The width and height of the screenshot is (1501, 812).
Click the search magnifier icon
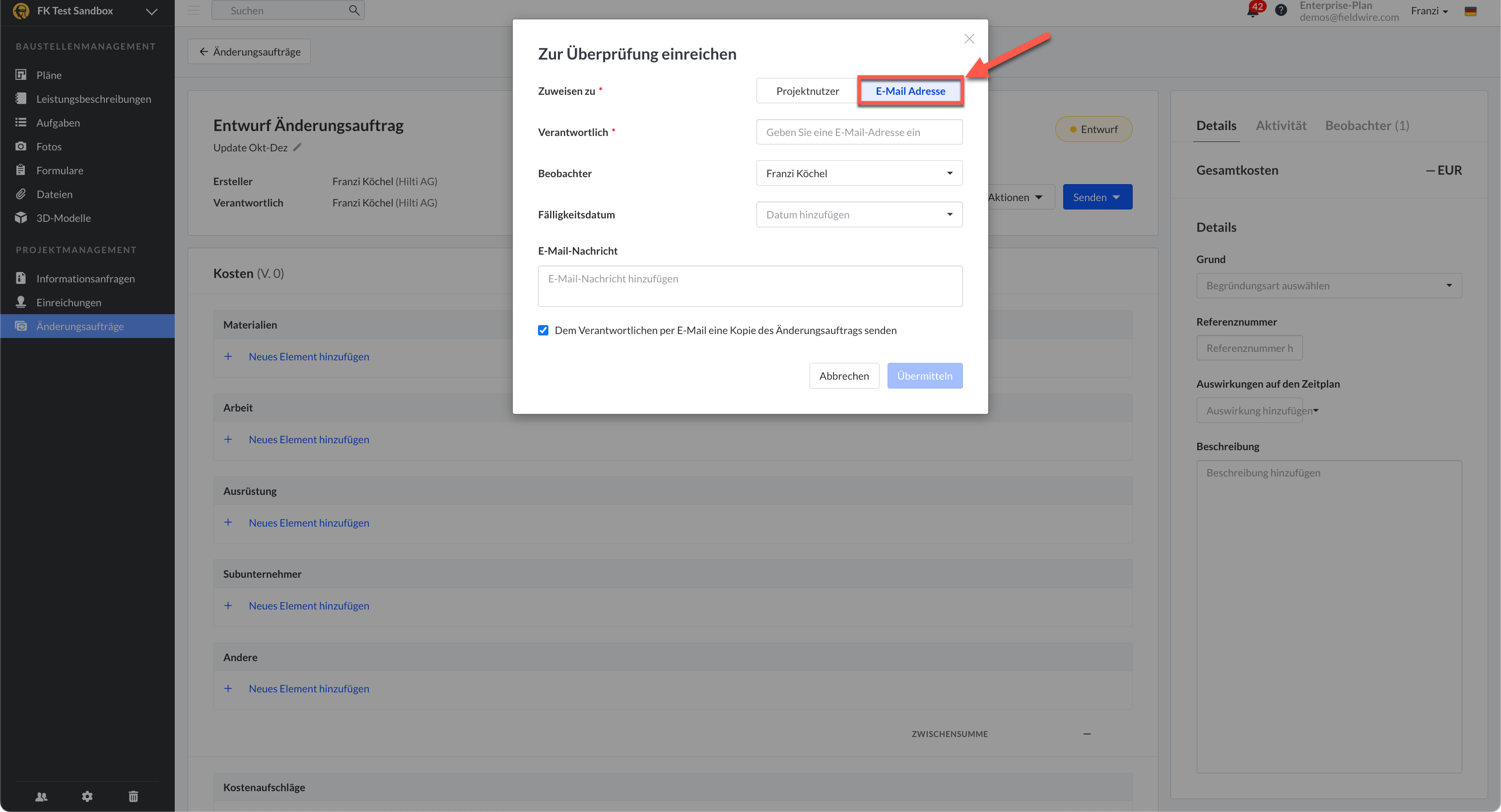[x=354, y=10]
